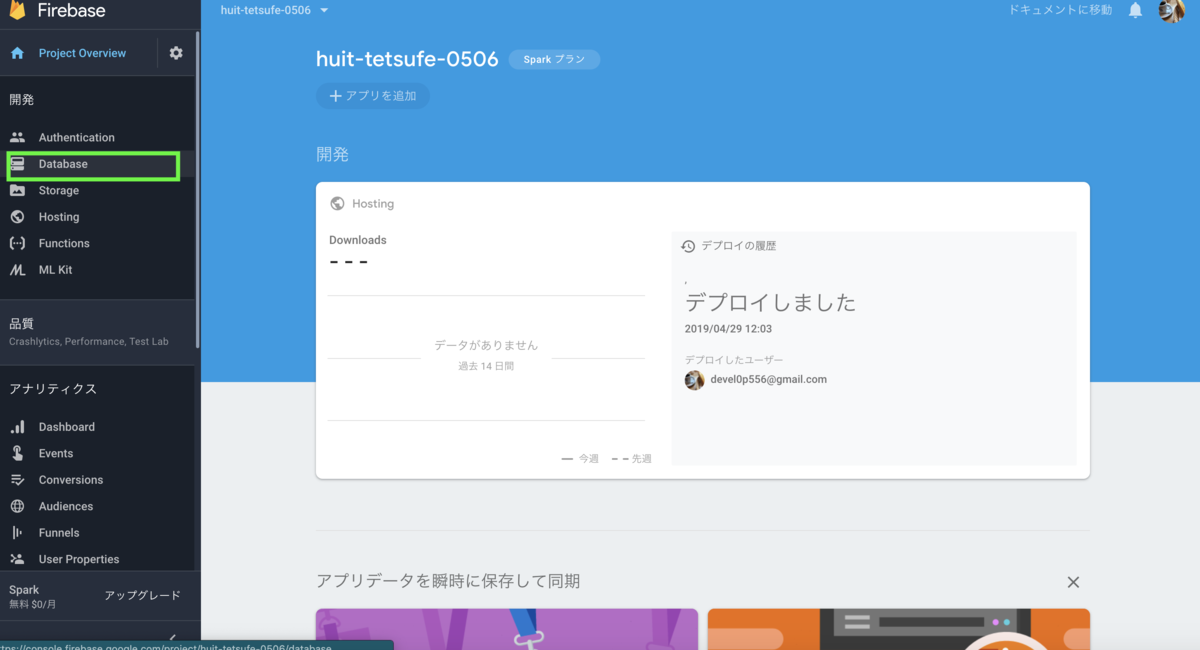Click the アプリを追加 button

[x=373, y=96]
